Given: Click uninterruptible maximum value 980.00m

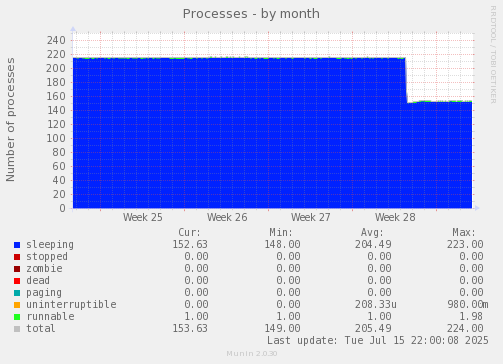Looking at the screenshot, I should [x=468, y=305].
